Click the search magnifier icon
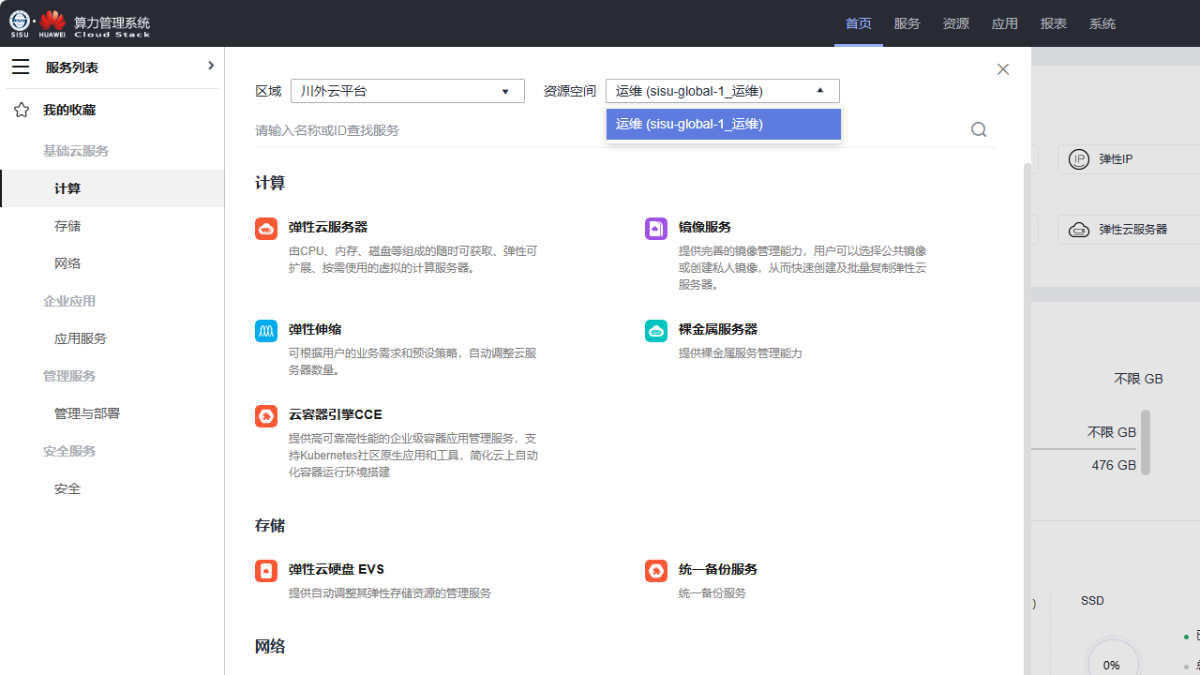The image size is (1200, 675). (x=979, y=130)
